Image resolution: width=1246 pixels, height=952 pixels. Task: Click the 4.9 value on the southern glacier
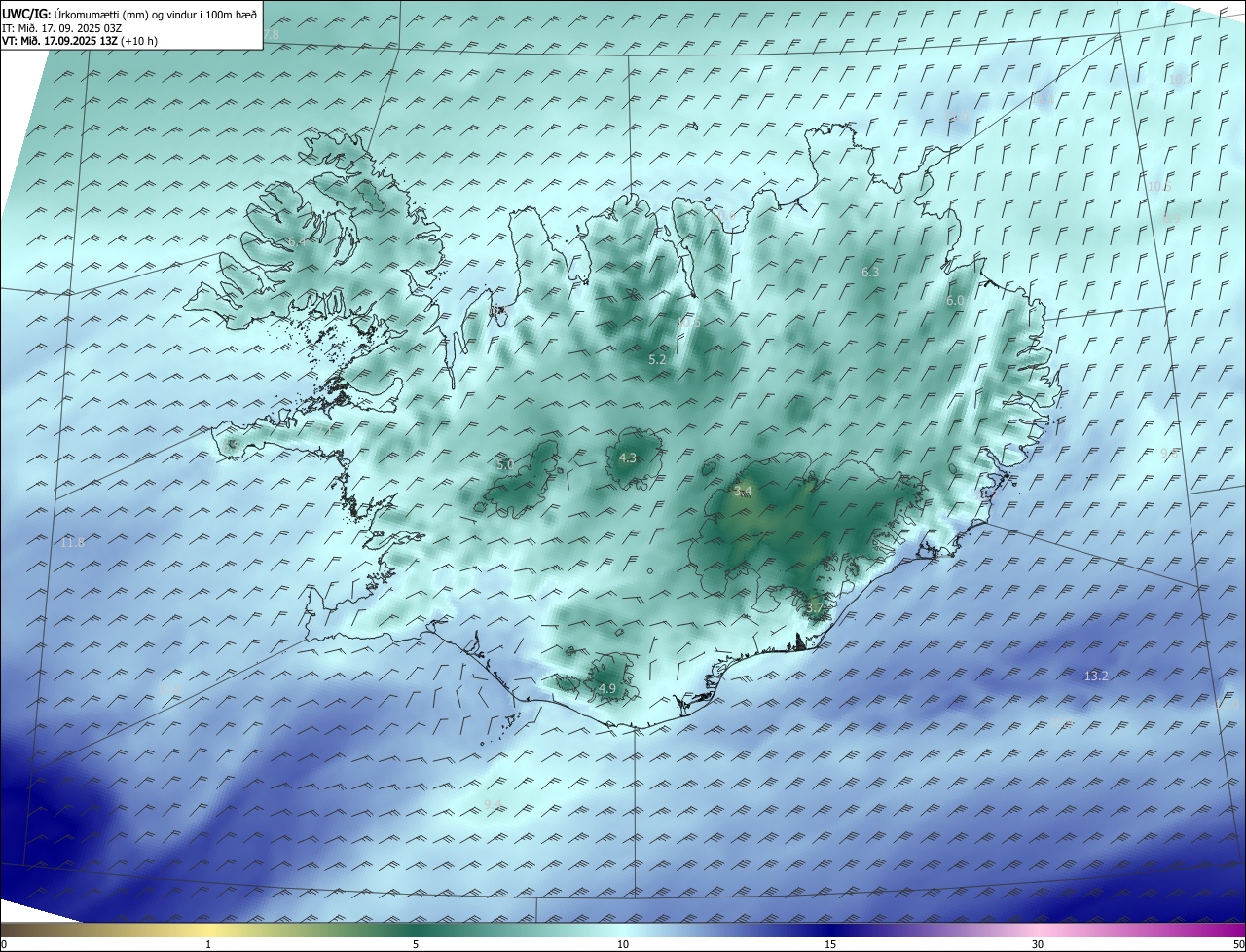point(607,689)
